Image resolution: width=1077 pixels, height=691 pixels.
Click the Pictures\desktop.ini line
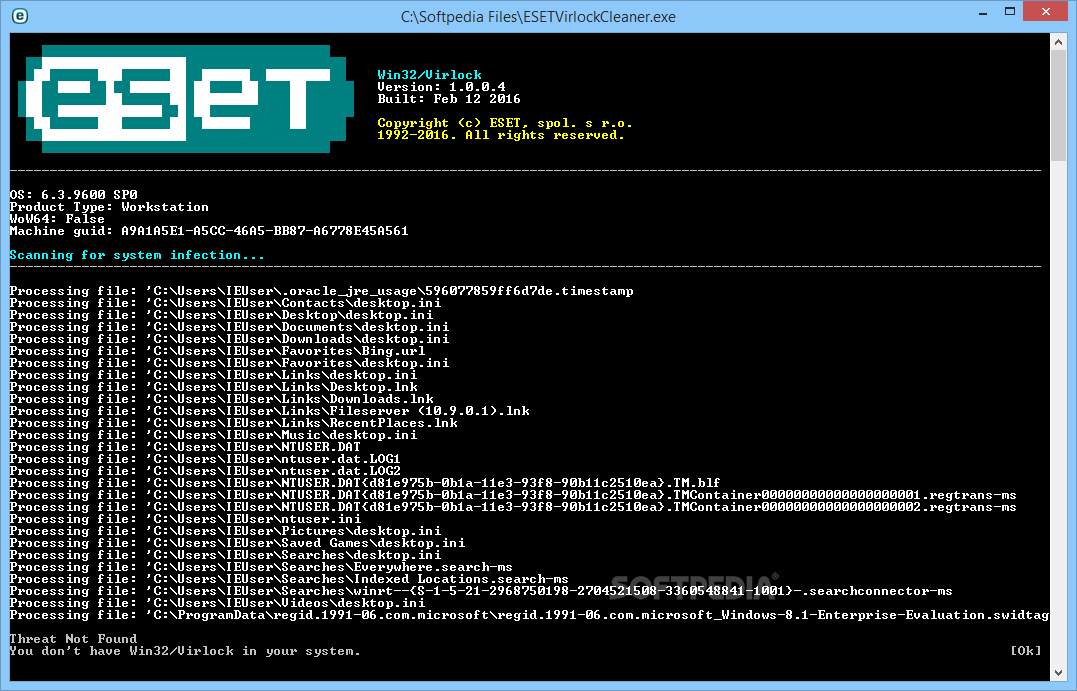coord(225,531)
